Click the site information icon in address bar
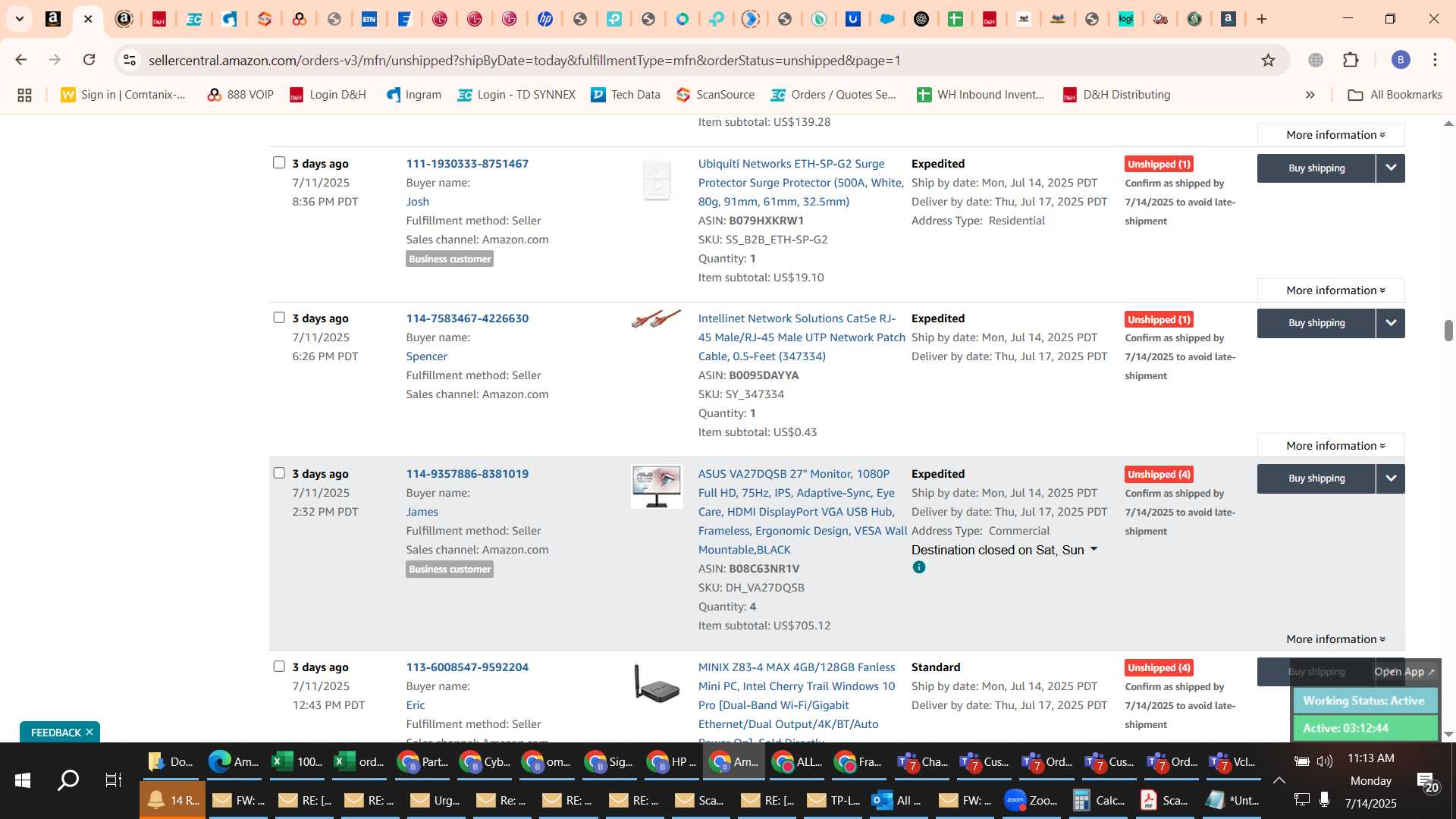 [x=130, y=60]
